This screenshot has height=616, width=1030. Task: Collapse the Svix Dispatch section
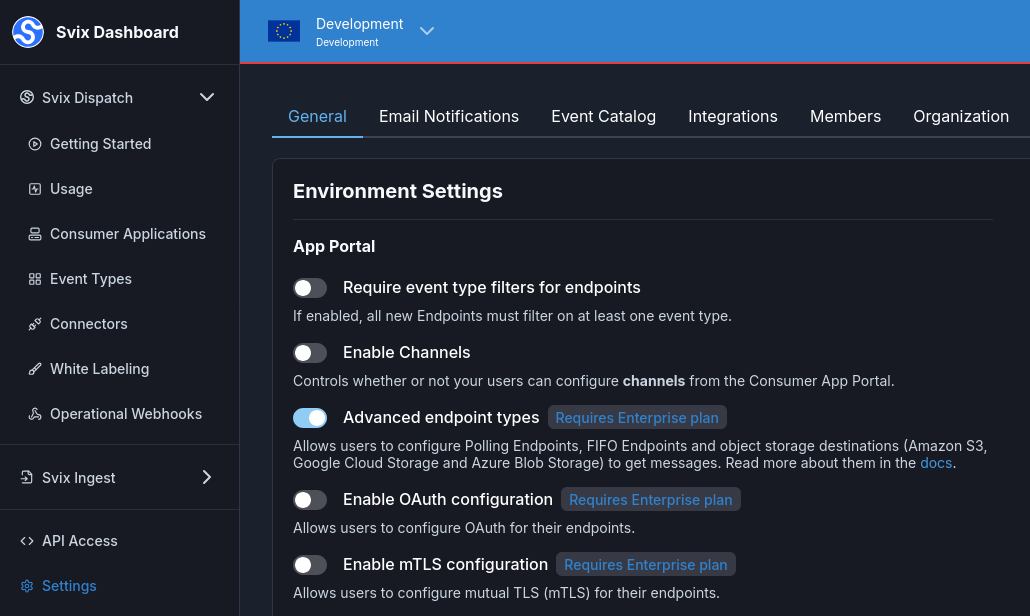[x=206, y=97]
